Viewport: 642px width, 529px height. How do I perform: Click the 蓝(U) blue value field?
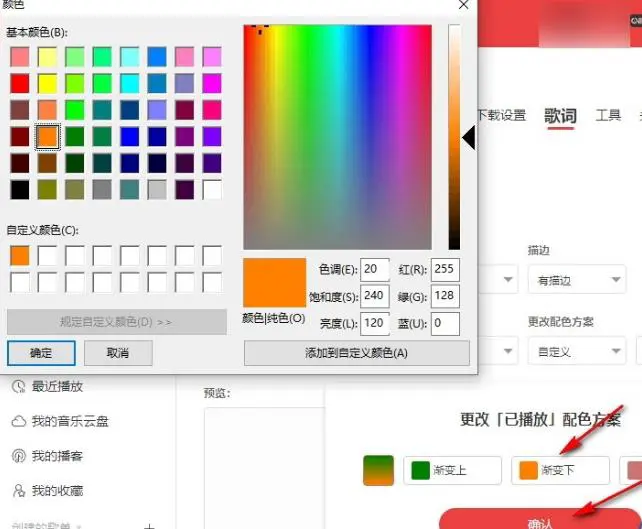pyautogui.click(x=445, y=323)
